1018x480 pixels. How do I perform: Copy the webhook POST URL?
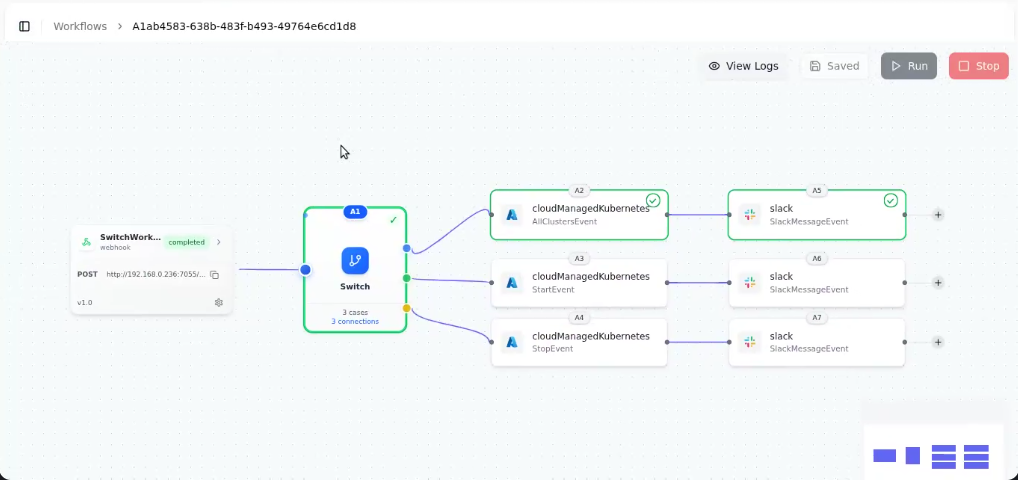tap(214, 274)
